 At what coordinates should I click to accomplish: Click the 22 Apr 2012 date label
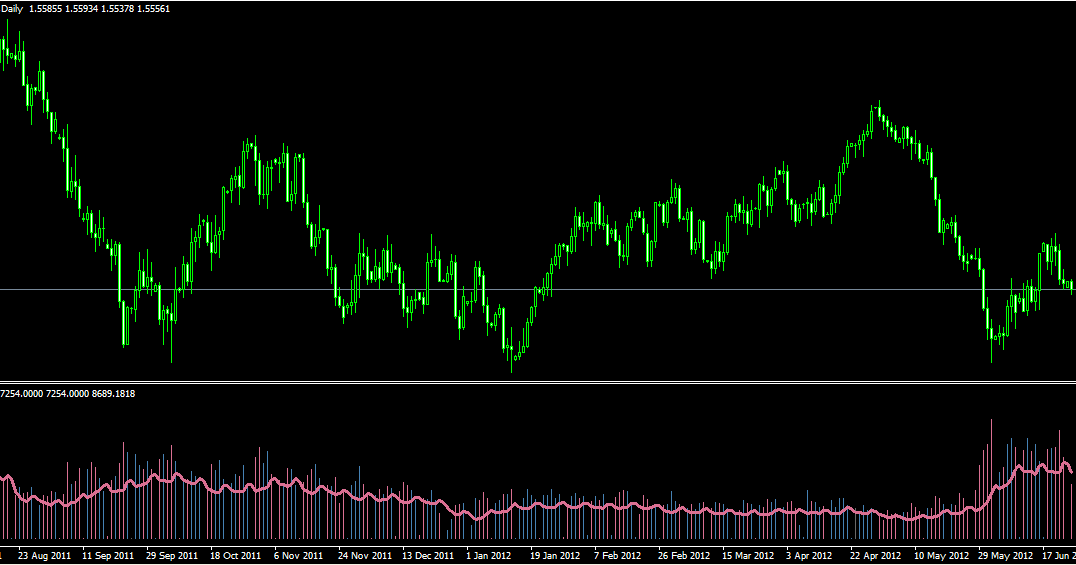(876, 555)
